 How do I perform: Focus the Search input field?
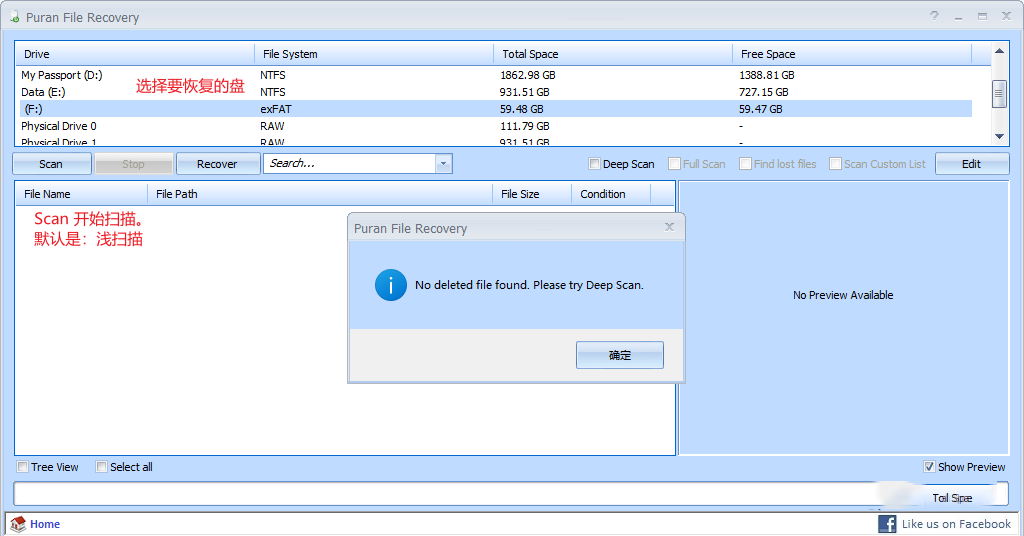point(350,163)
